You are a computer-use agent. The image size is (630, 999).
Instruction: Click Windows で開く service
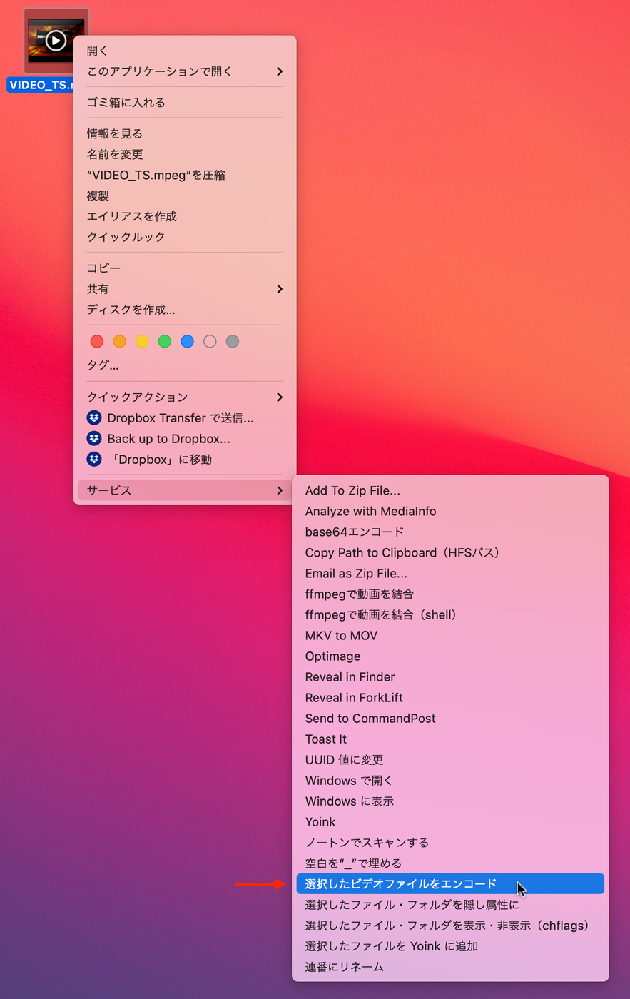point(450,780)
